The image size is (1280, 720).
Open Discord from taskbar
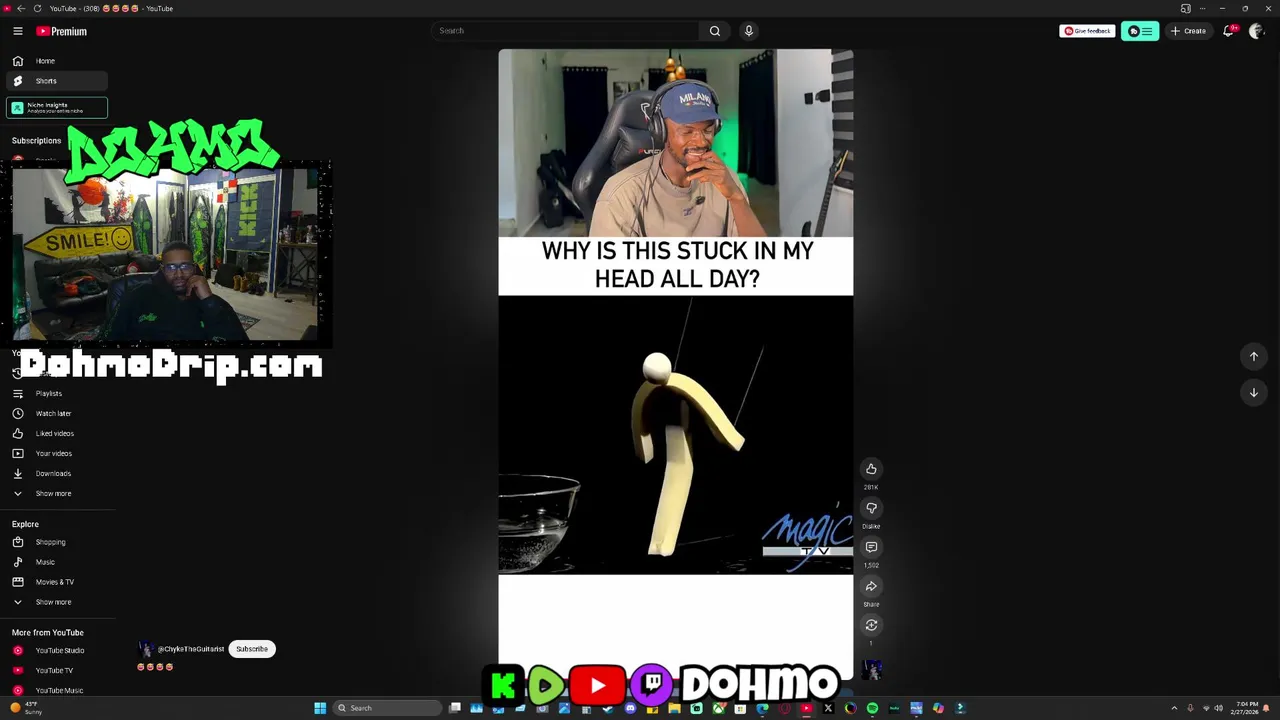point(631,708)
